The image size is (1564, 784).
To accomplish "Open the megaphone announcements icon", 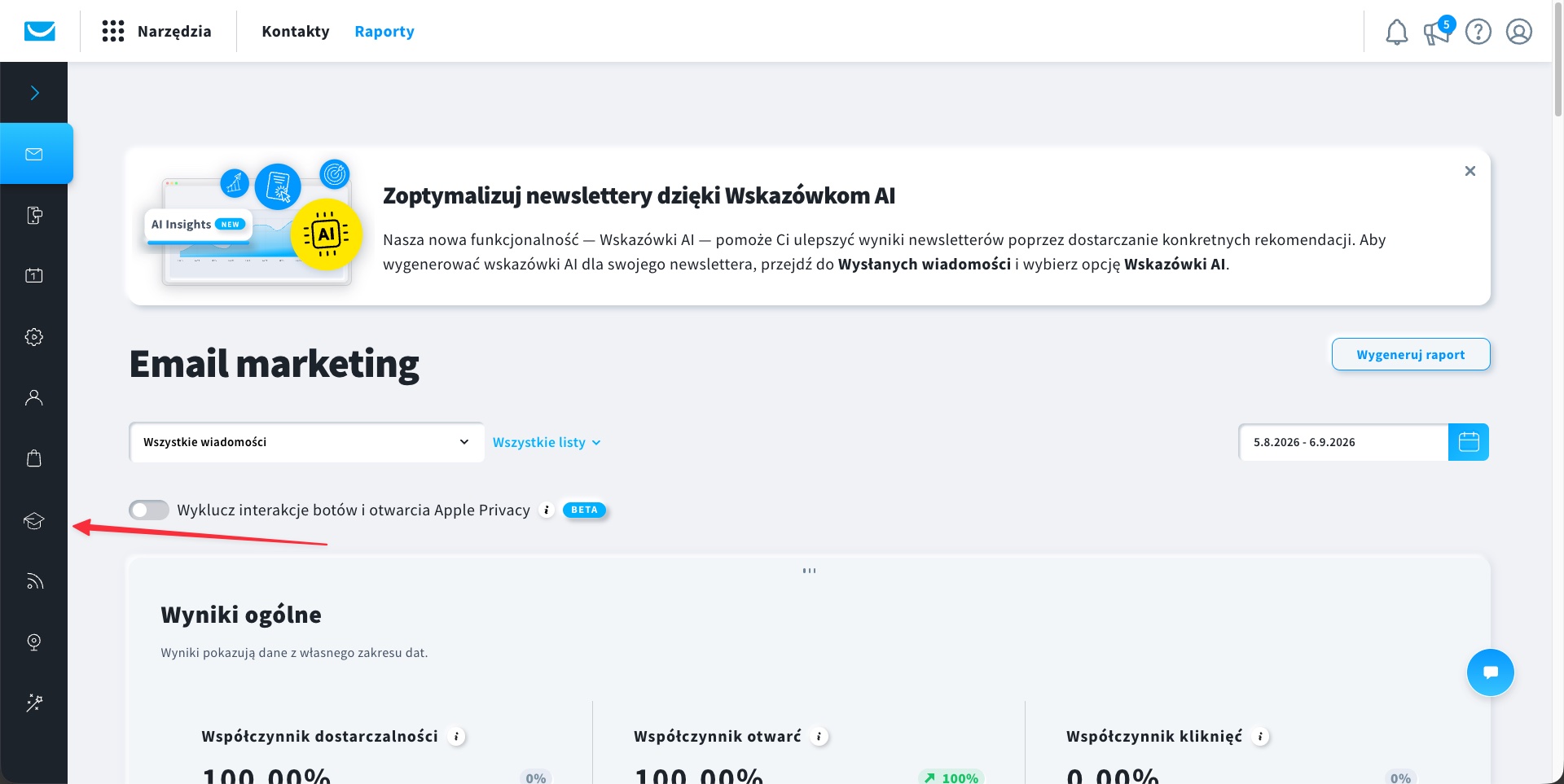I will click(x=1437, y=32).
